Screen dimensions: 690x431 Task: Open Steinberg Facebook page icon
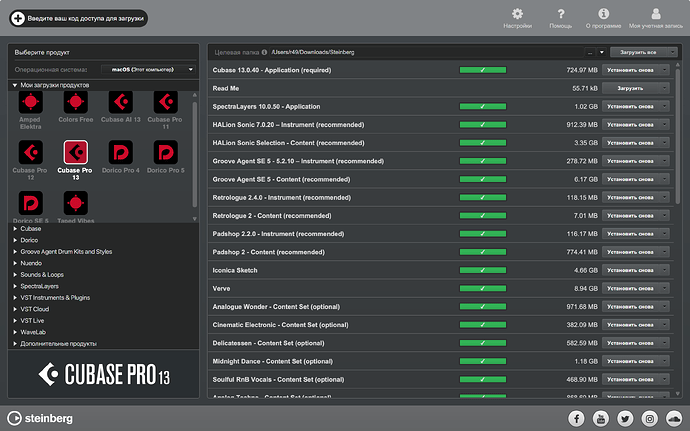click(576, 418)
